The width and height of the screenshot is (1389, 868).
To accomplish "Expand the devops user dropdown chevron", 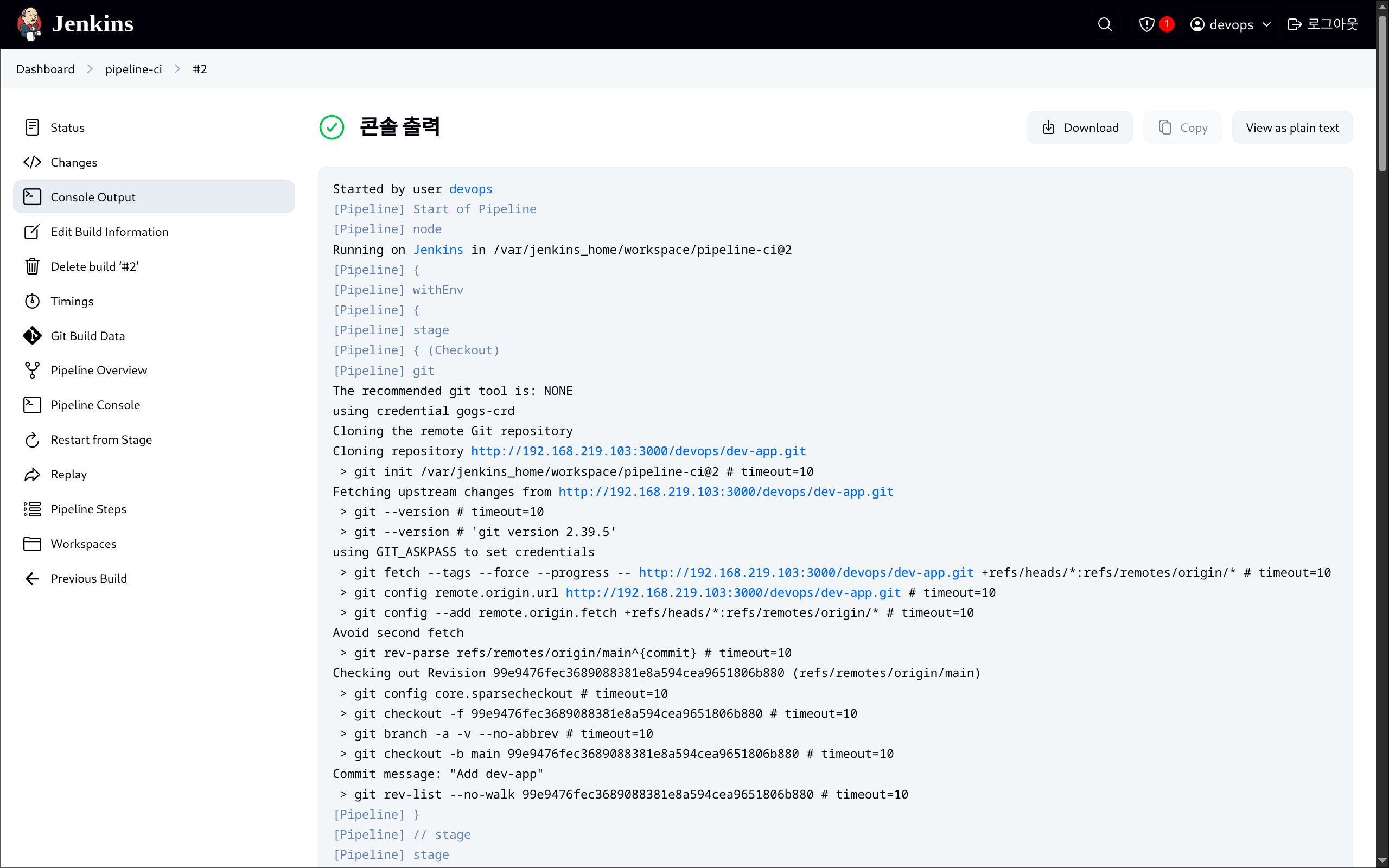I will click(x=1267, y=24).
